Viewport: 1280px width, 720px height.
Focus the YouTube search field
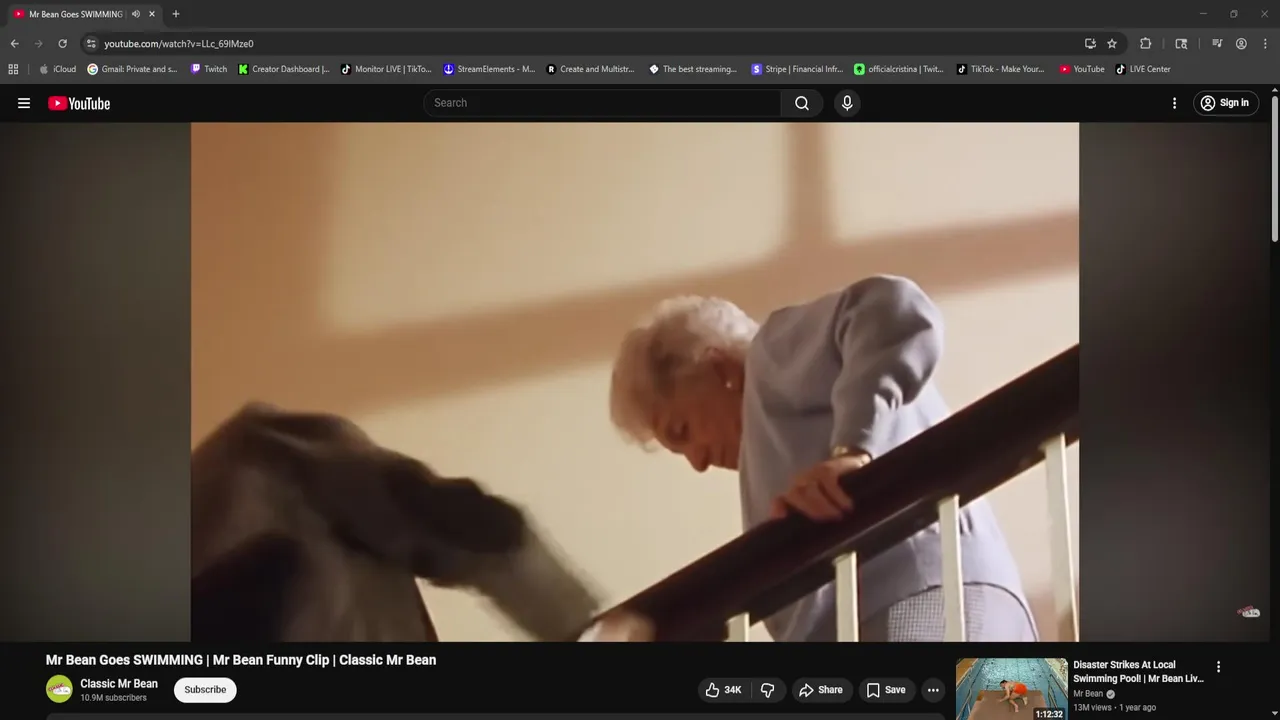[x=603, y=103]
